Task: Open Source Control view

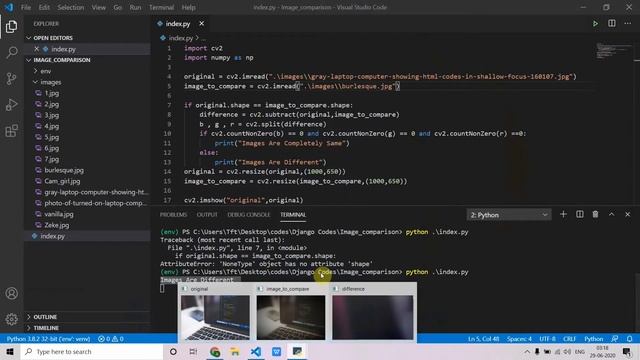Action: (11, 78)
